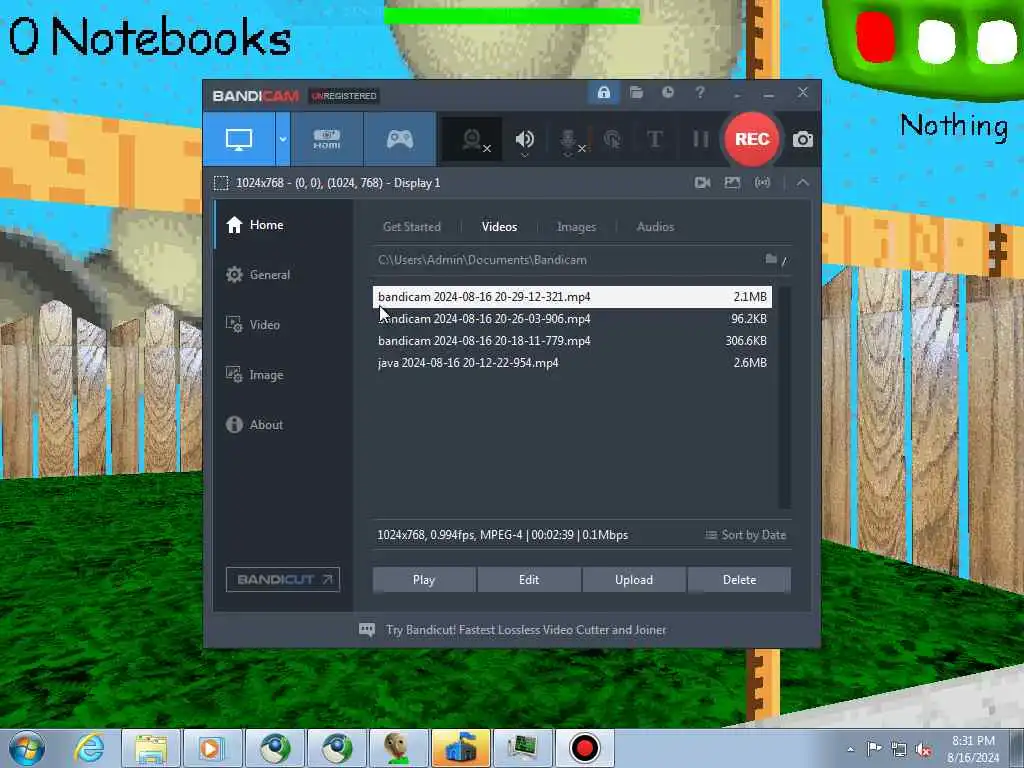This screenshot has width=1024, height=768.
Task: Open Home section in sidebar
Action: coord(283,225)
